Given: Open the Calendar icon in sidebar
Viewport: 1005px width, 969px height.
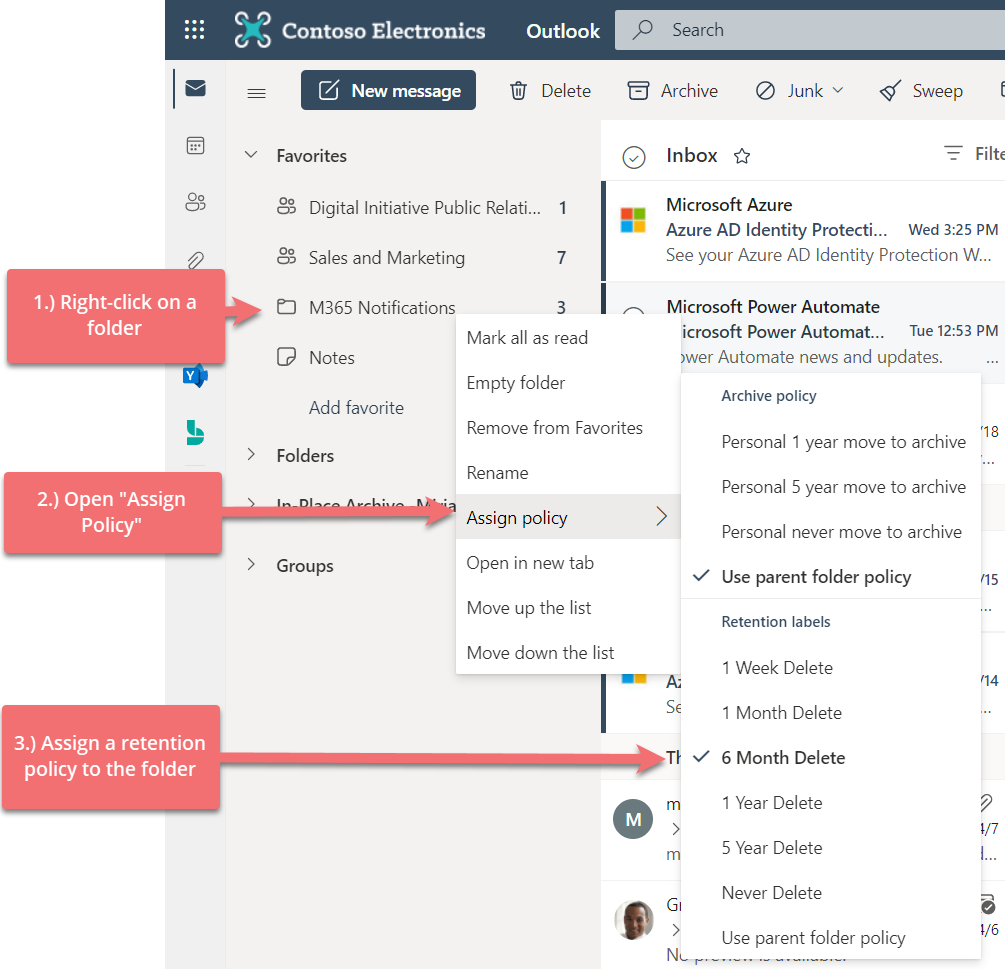Looking at the screenshot, I should click(195, 145).
